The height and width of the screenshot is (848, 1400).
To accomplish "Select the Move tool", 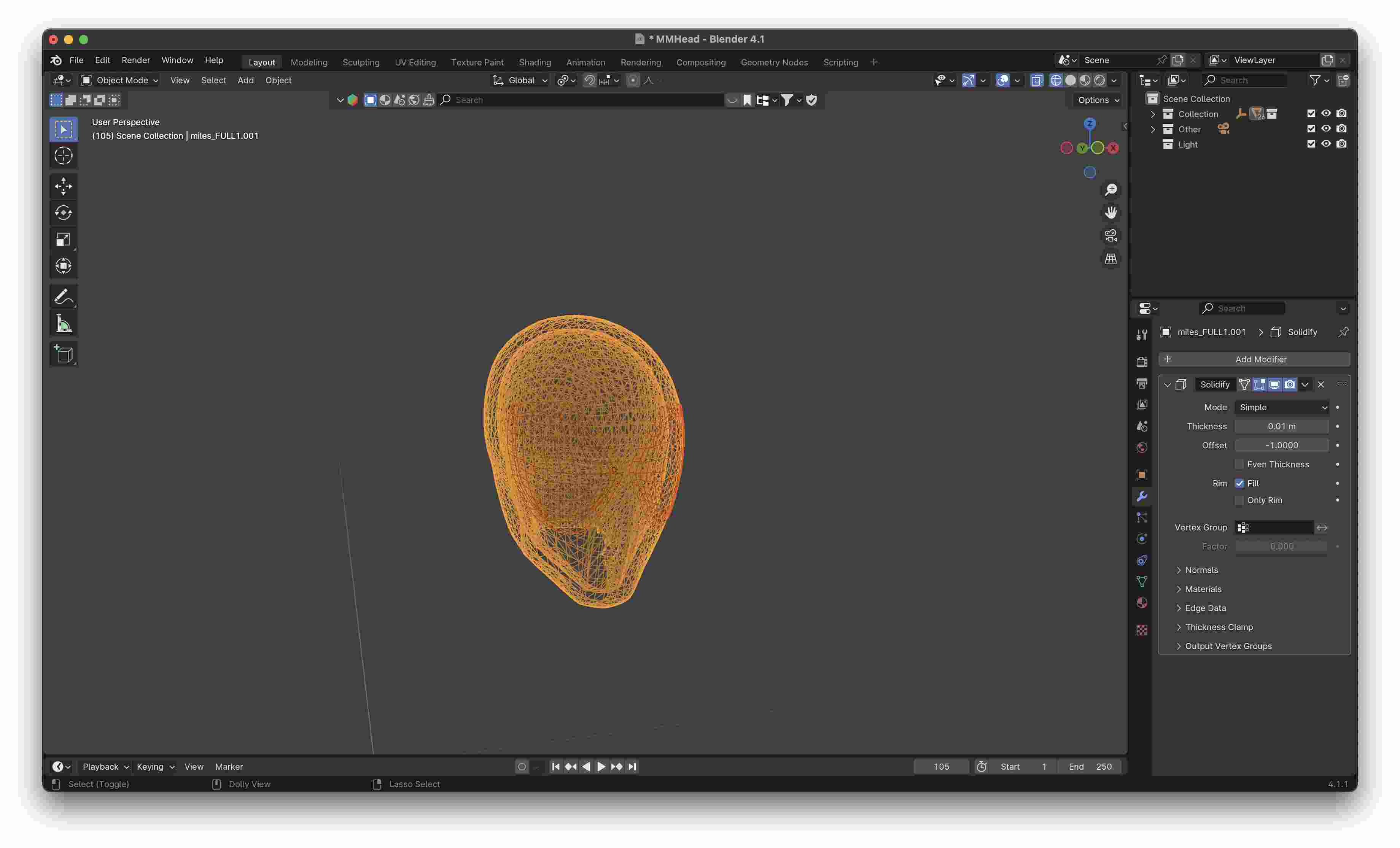I will [63, 186].
